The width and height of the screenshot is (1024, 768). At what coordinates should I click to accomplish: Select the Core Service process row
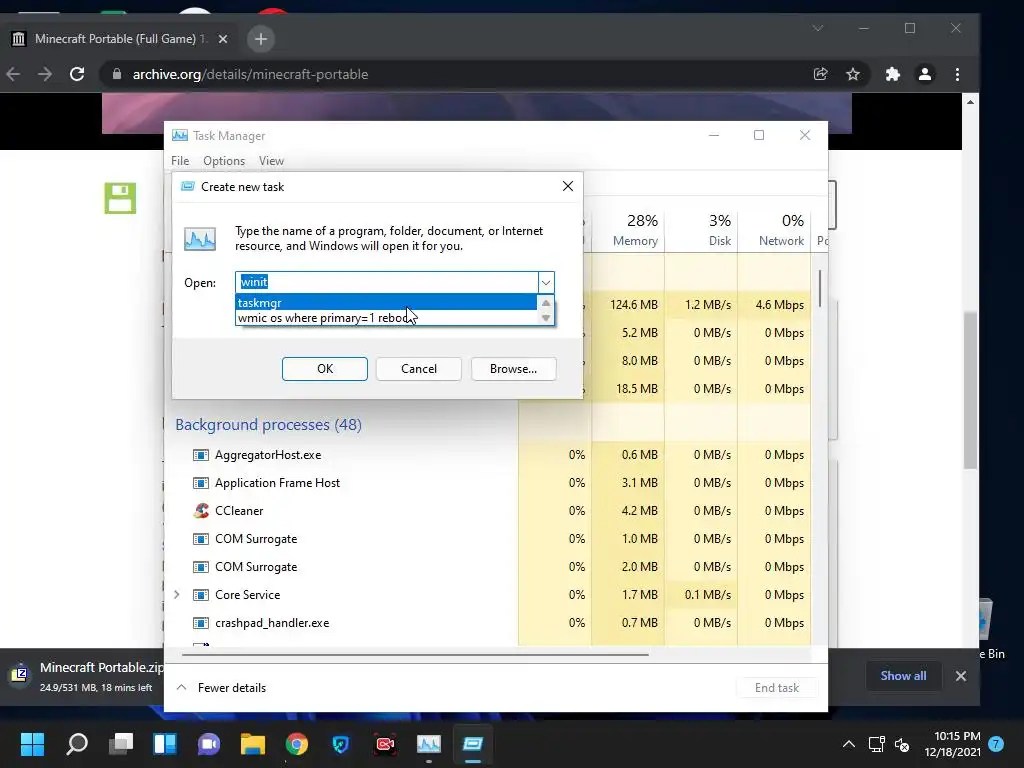click(488, 595)
